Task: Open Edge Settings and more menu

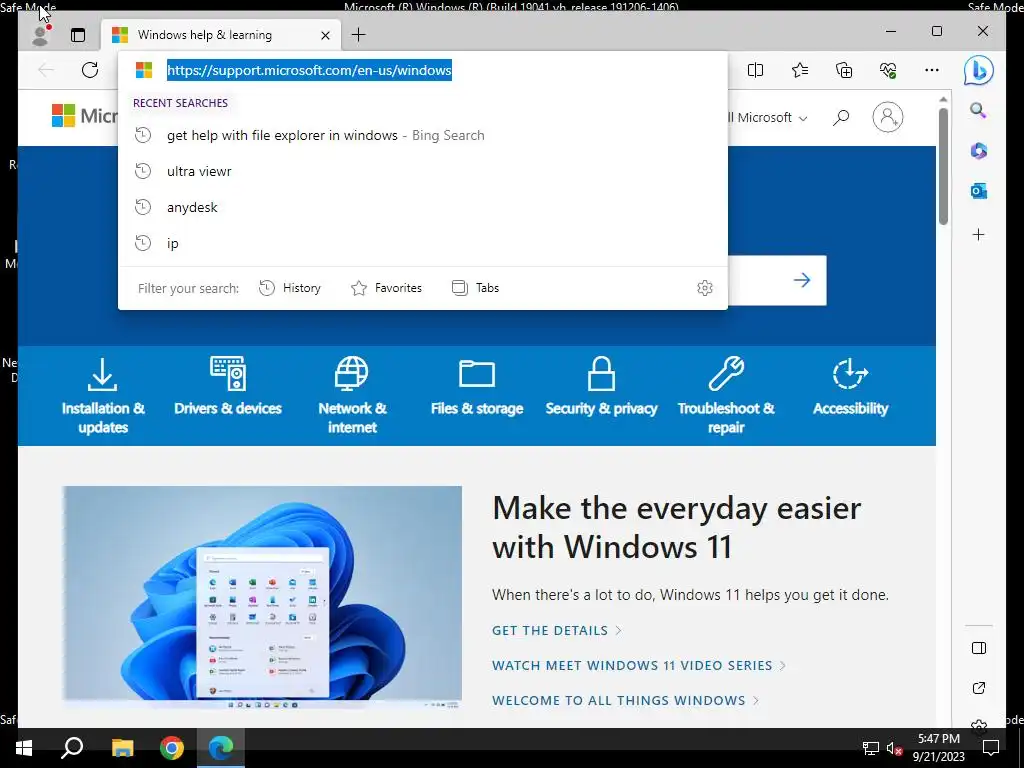Action: click(932, 70)
